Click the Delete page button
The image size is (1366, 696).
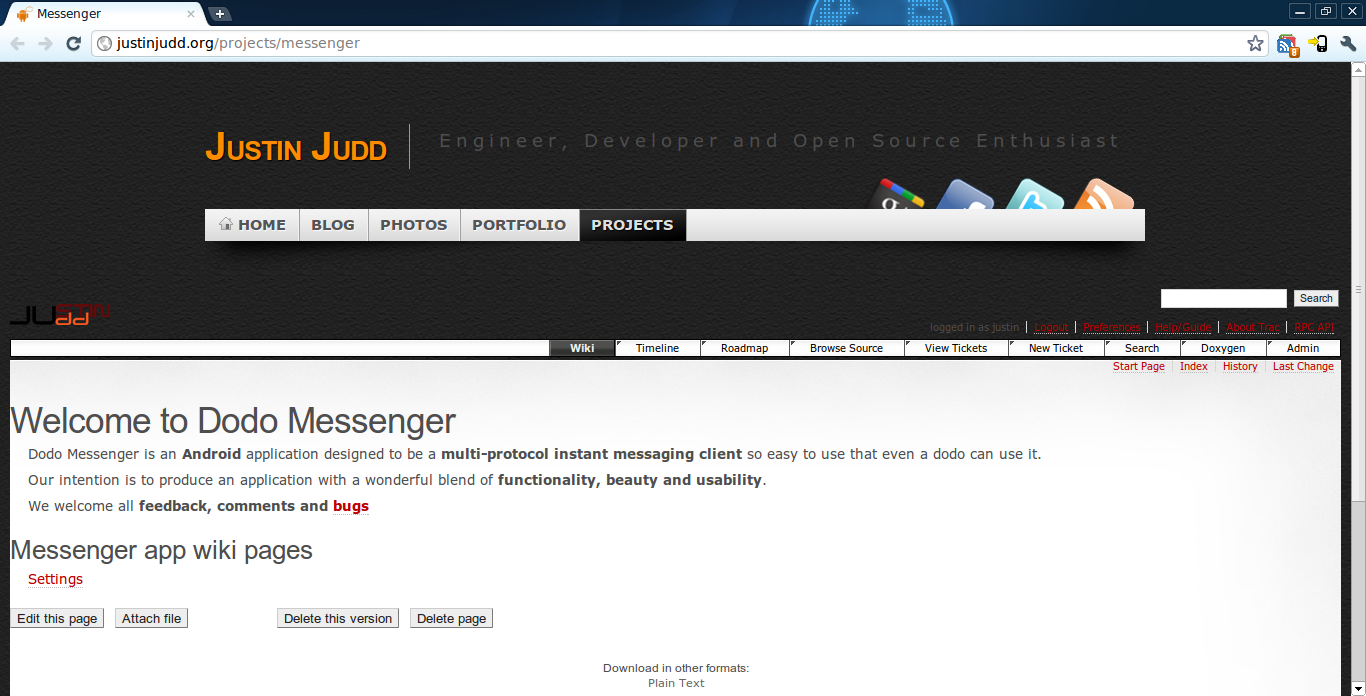[x=451, y=619]
